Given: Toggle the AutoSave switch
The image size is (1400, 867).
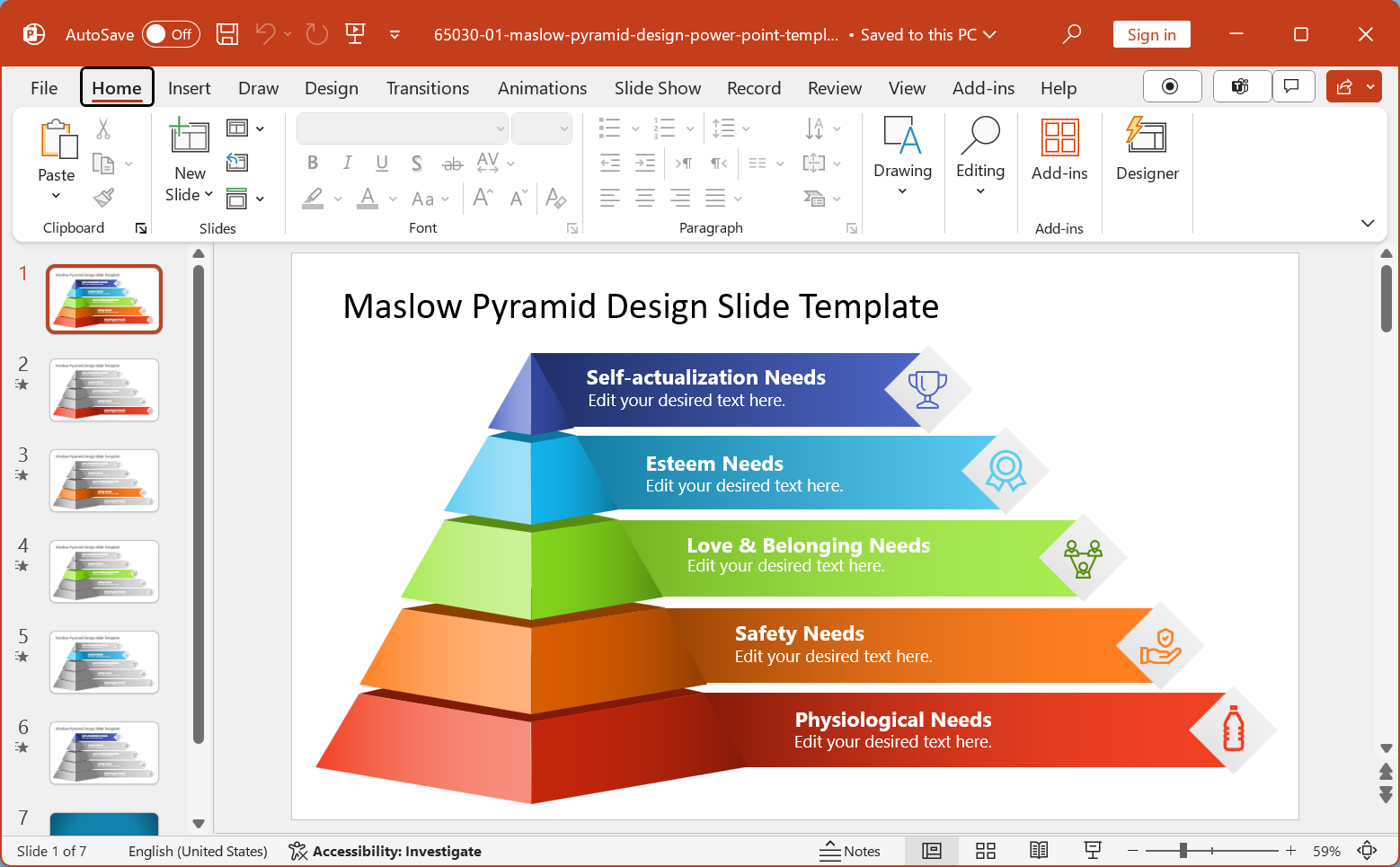Looking at the screenshot, I should 171,34.
